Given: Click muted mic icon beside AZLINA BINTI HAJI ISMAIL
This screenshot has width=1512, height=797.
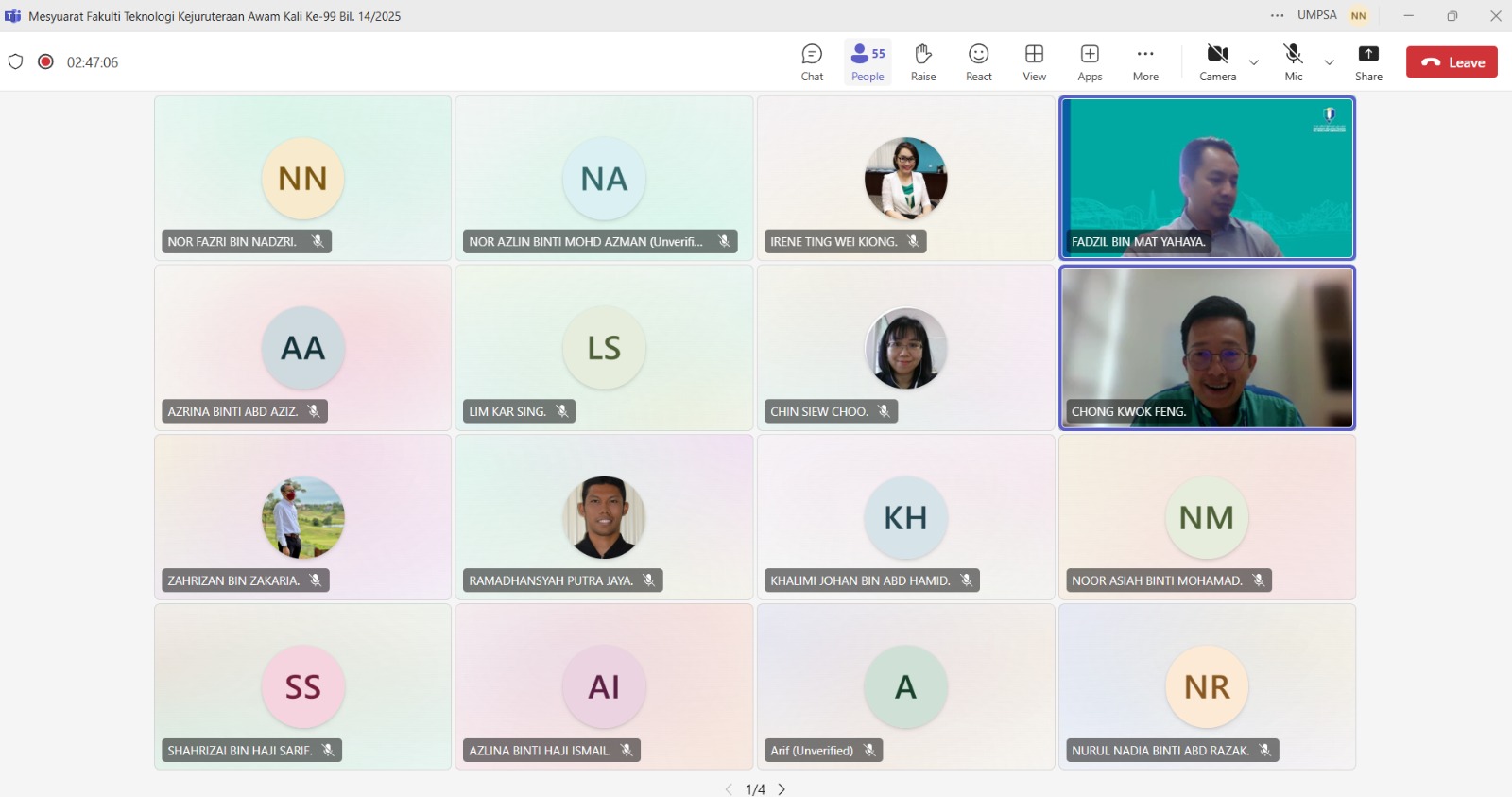Looking at the screenshot, I should point(627,750).
